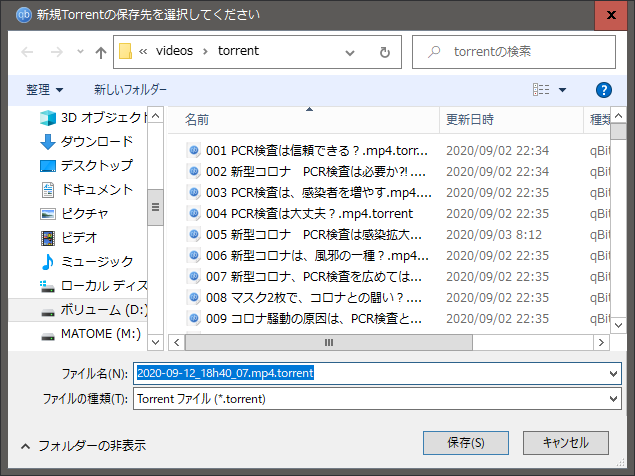
Task: Click the back navigation arrow
Action: (27, 52)
